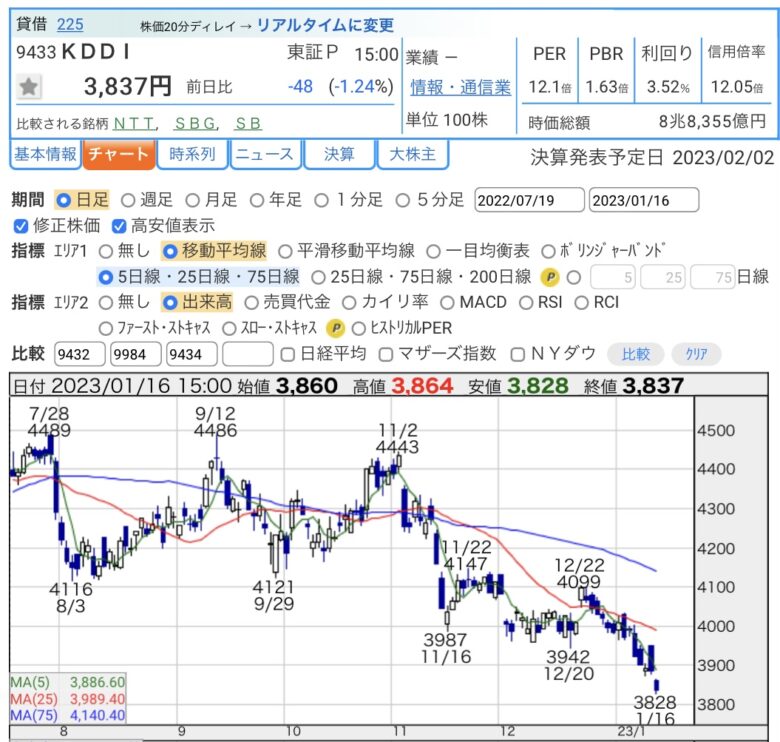Image resolution: width=780 pixels, height=742 pixels.
Task: Click the 7/28 4489 high marker
Action: tap(49, 422)
